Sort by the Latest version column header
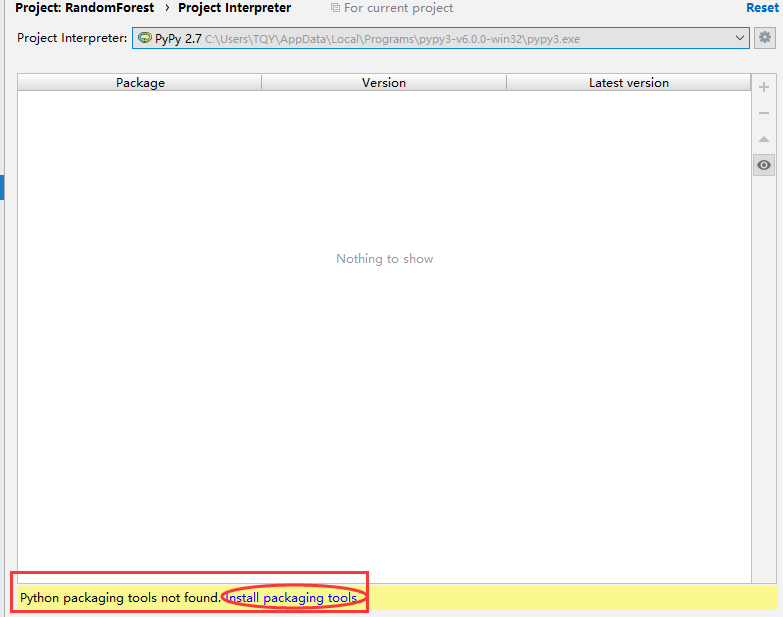Screen dimensions: 783x617 click(x=628, y=82)
